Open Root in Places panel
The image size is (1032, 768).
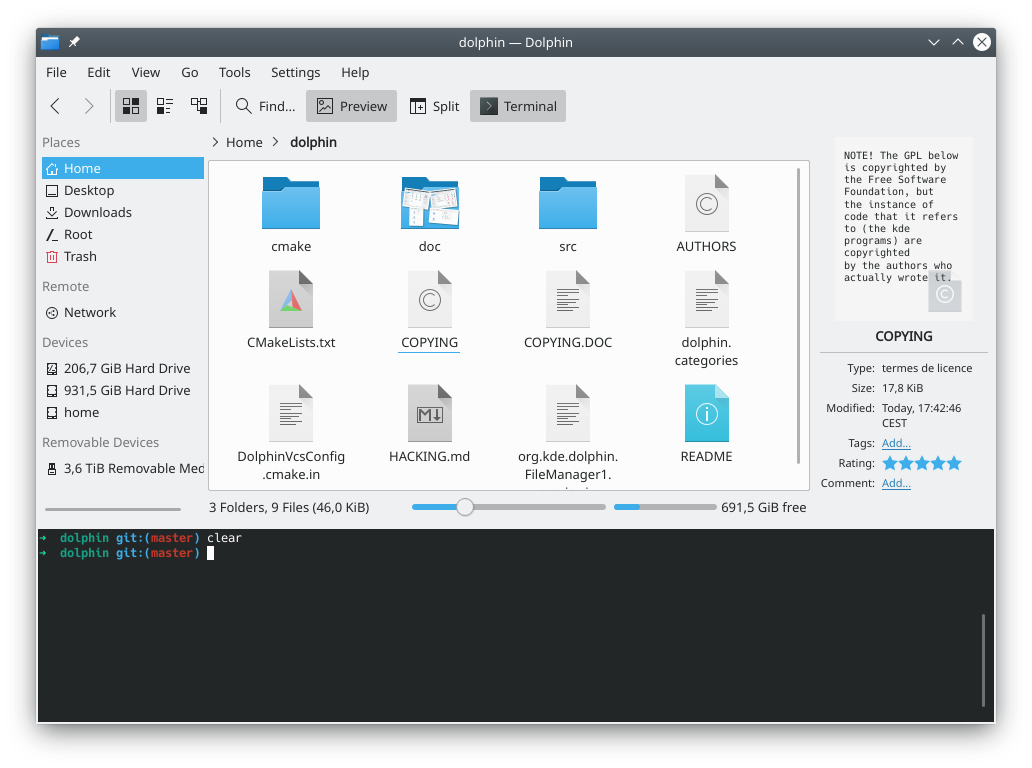click(x=123, y=234)
